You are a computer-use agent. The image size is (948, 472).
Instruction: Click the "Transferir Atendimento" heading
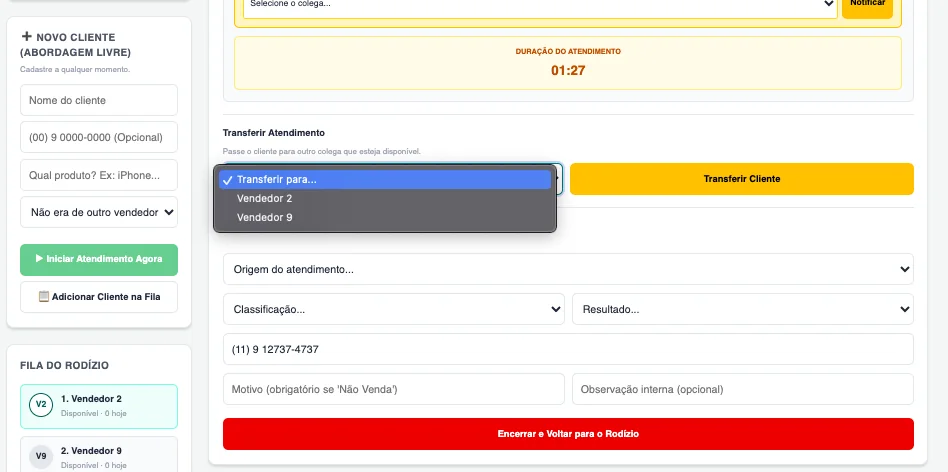[274, 133]
